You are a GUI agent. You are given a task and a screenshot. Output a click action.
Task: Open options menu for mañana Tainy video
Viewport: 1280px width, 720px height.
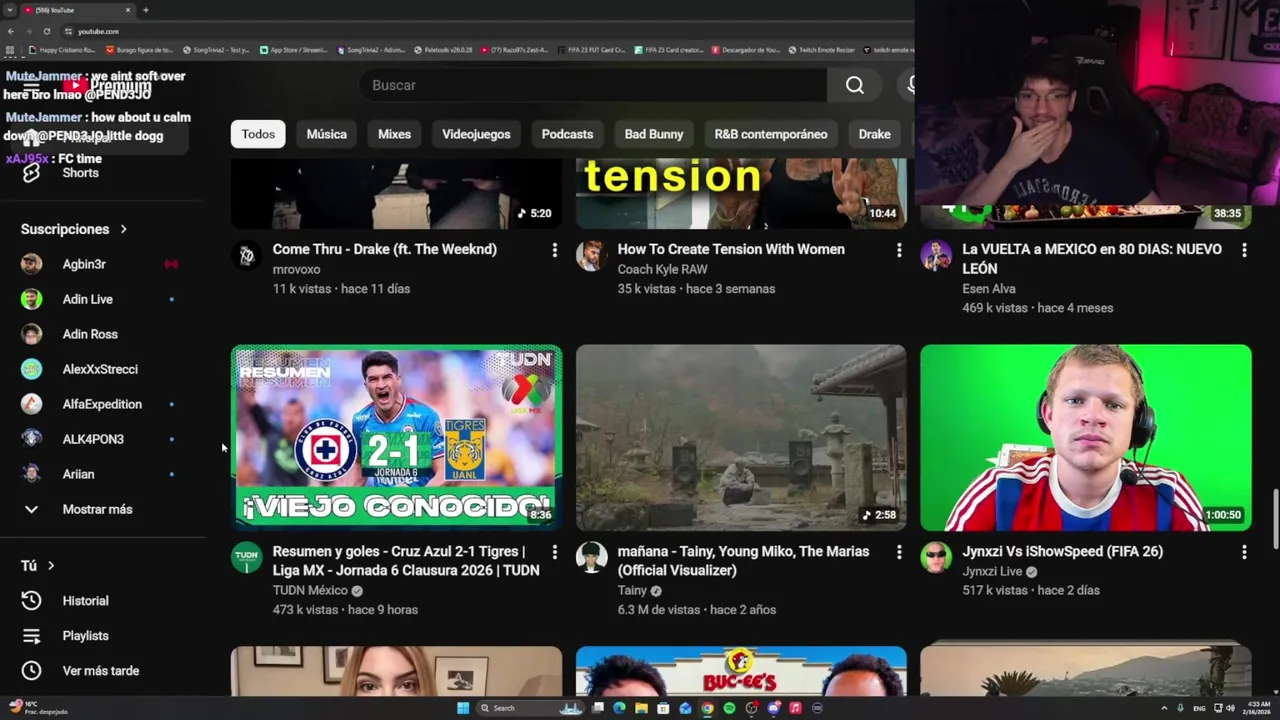click(899, 552)
